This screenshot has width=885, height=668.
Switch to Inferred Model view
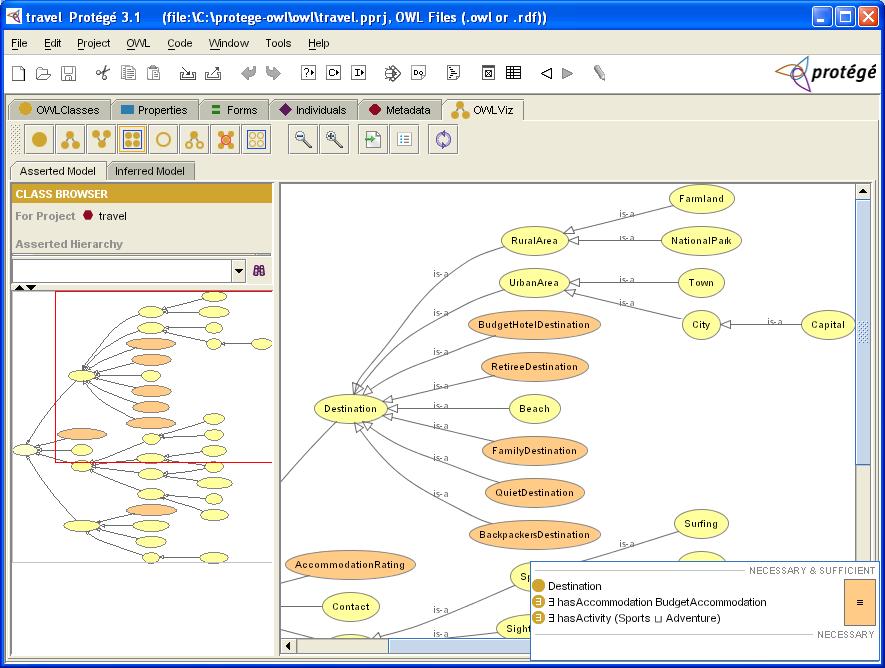click(x=150, y=171)
